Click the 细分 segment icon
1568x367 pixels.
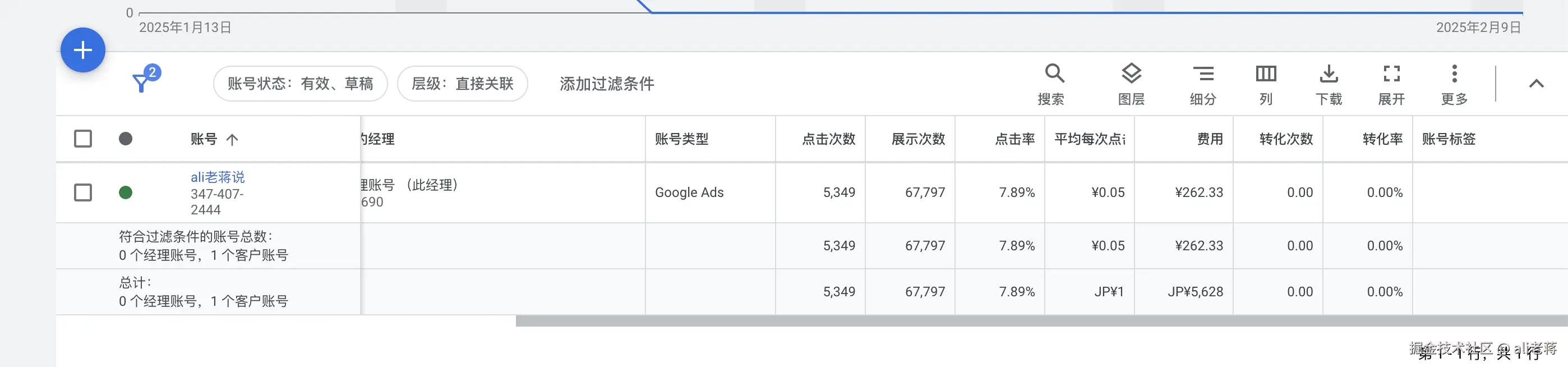click(x=1203, y=74)
